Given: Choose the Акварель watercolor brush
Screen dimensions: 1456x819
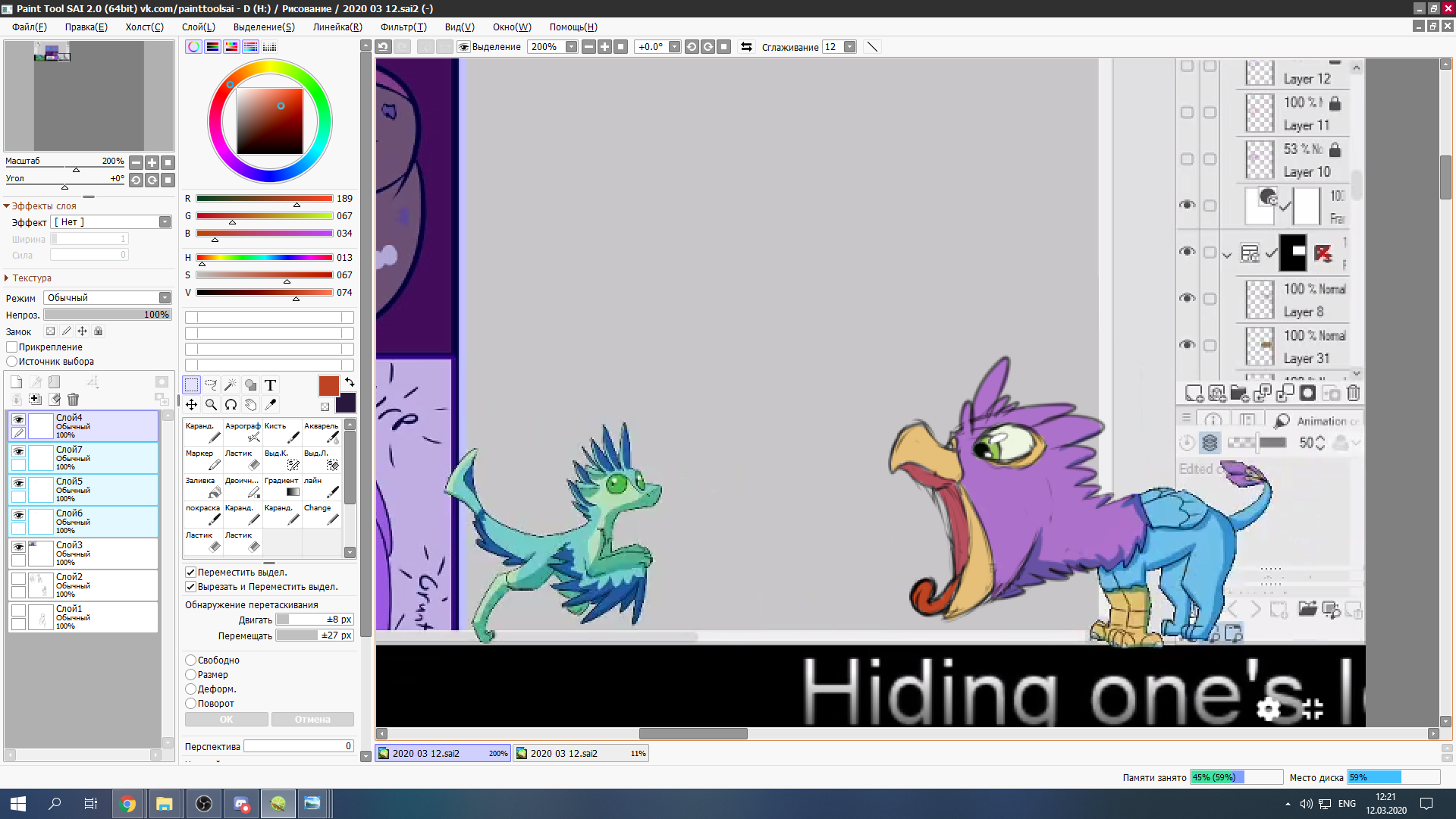Looking at the screenshot, I should (322, 432).
